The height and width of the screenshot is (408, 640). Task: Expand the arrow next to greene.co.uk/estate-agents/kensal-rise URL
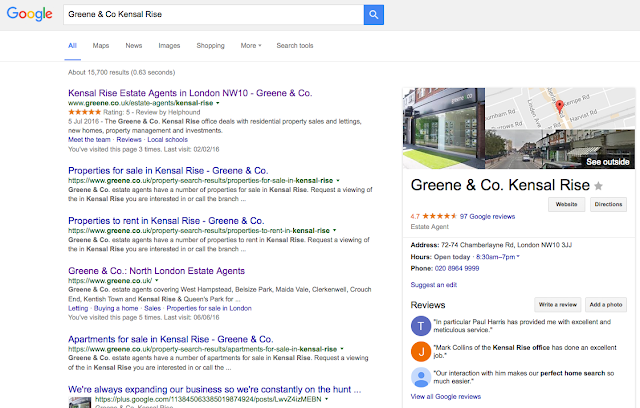point(218,103)
